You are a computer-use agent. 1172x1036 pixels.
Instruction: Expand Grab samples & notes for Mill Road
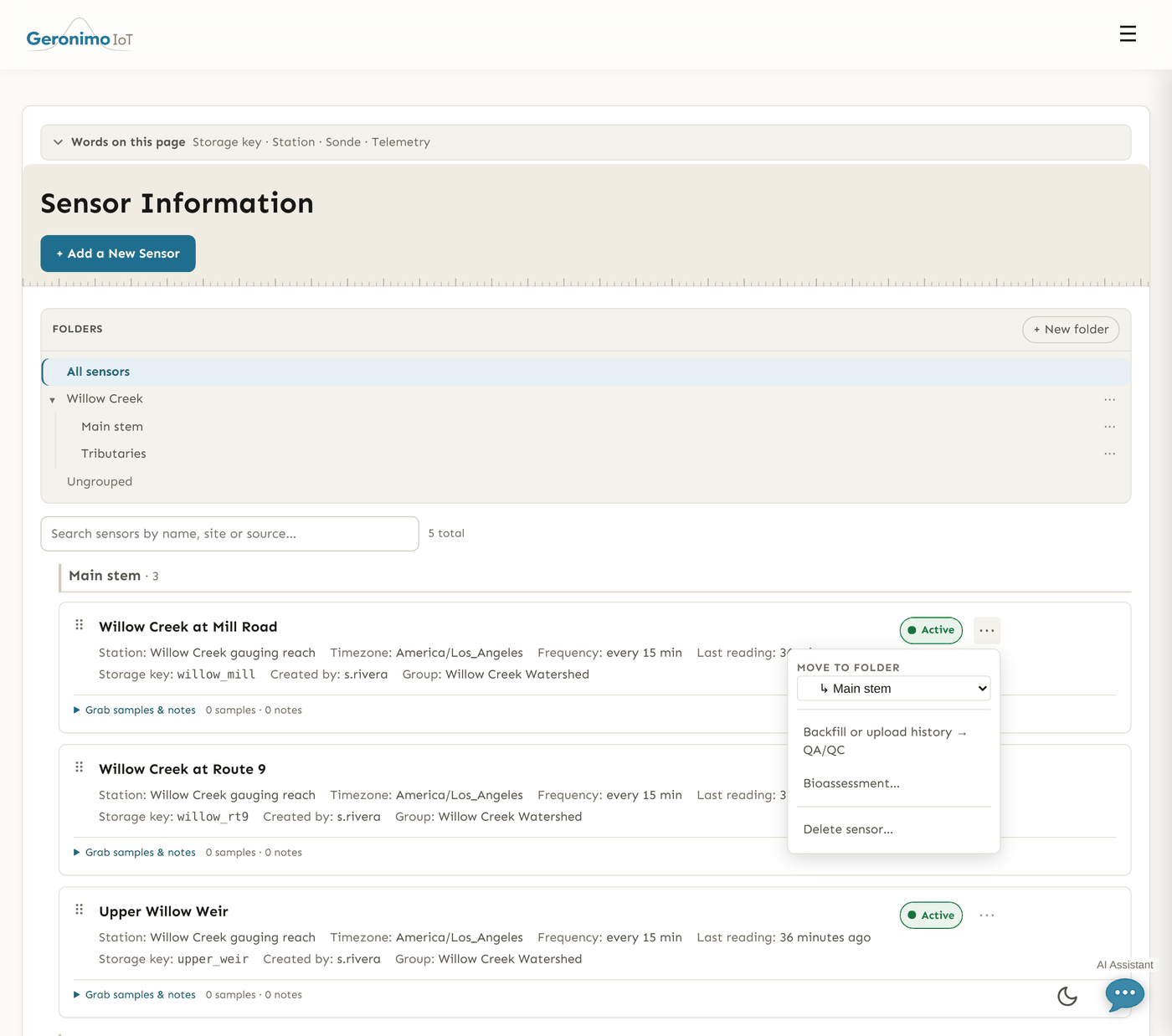[134, 710]
